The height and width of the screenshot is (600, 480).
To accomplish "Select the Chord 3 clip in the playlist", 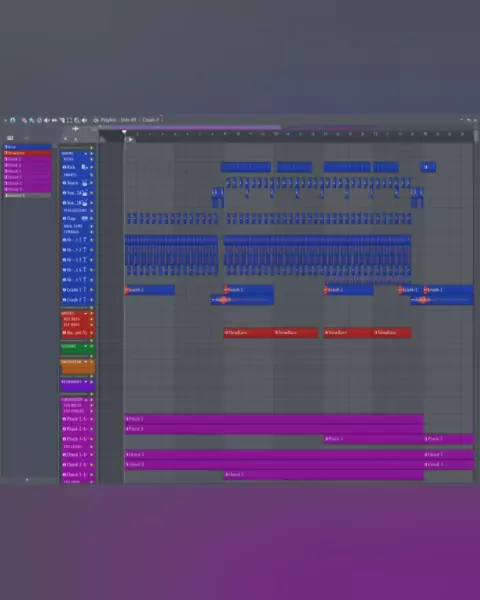I will (x=324, y=474).
